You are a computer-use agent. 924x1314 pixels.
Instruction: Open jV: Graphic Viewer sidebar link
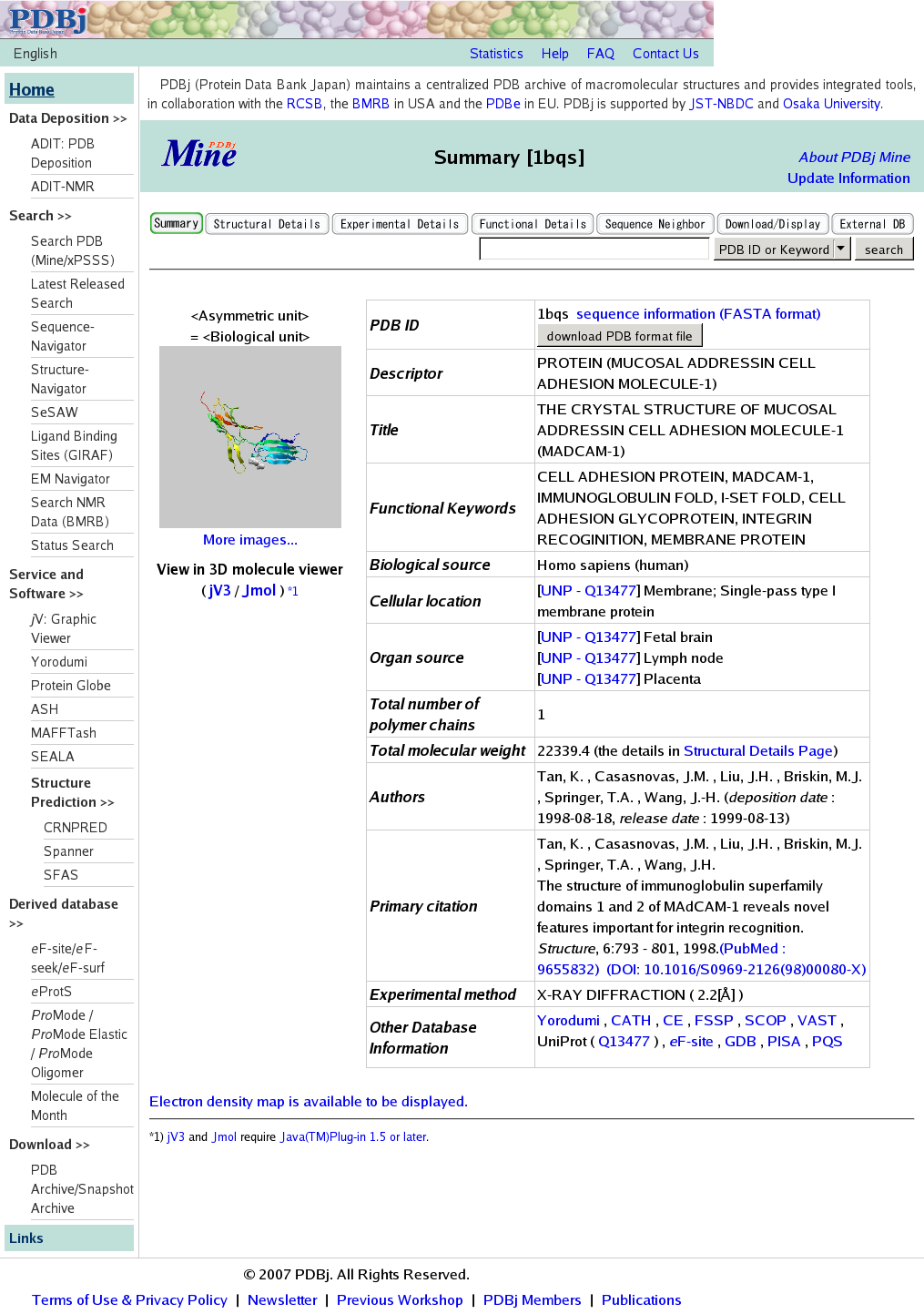point(63,628)
